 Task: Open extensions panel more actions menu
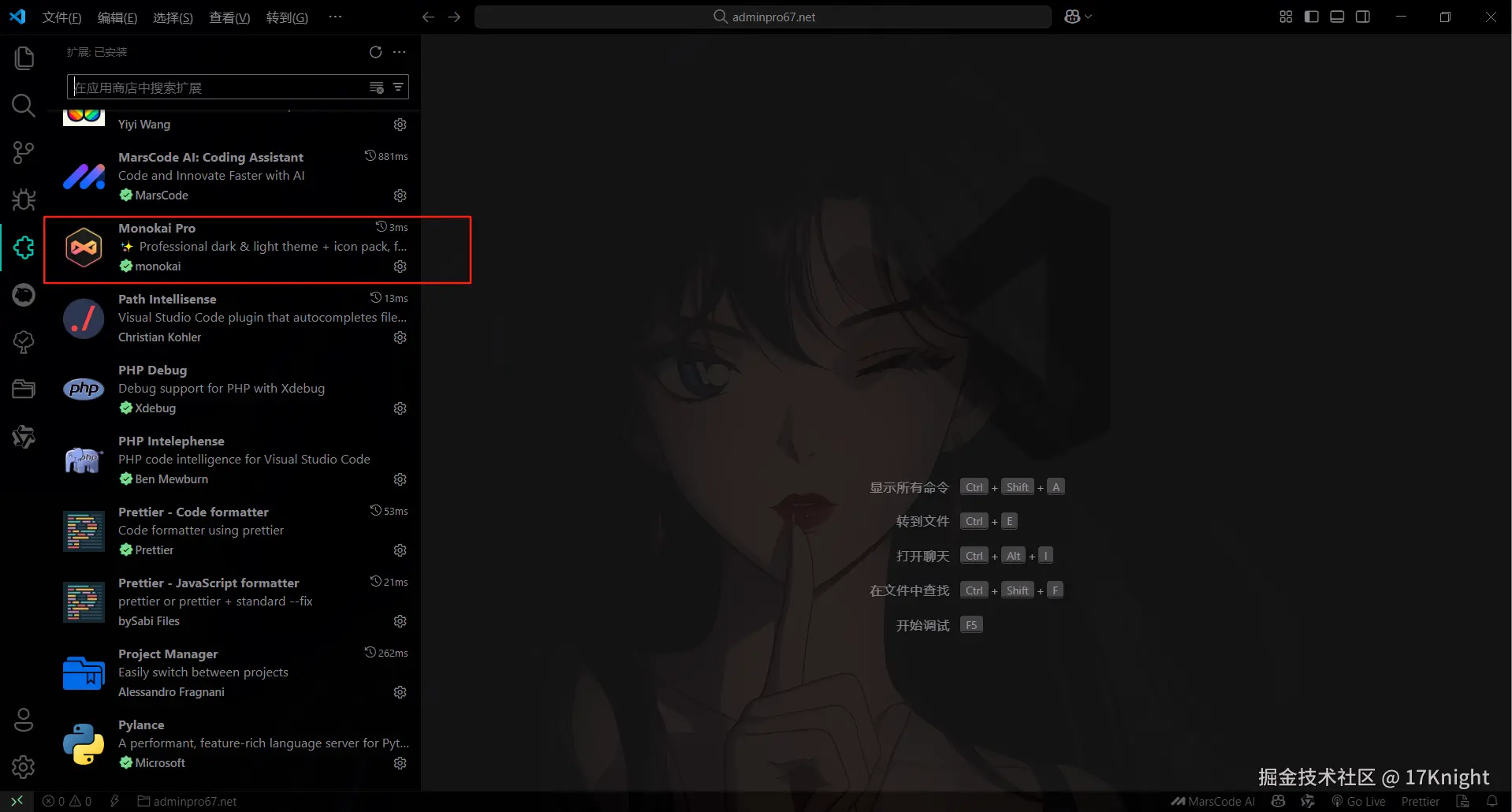tap(400, 52)
